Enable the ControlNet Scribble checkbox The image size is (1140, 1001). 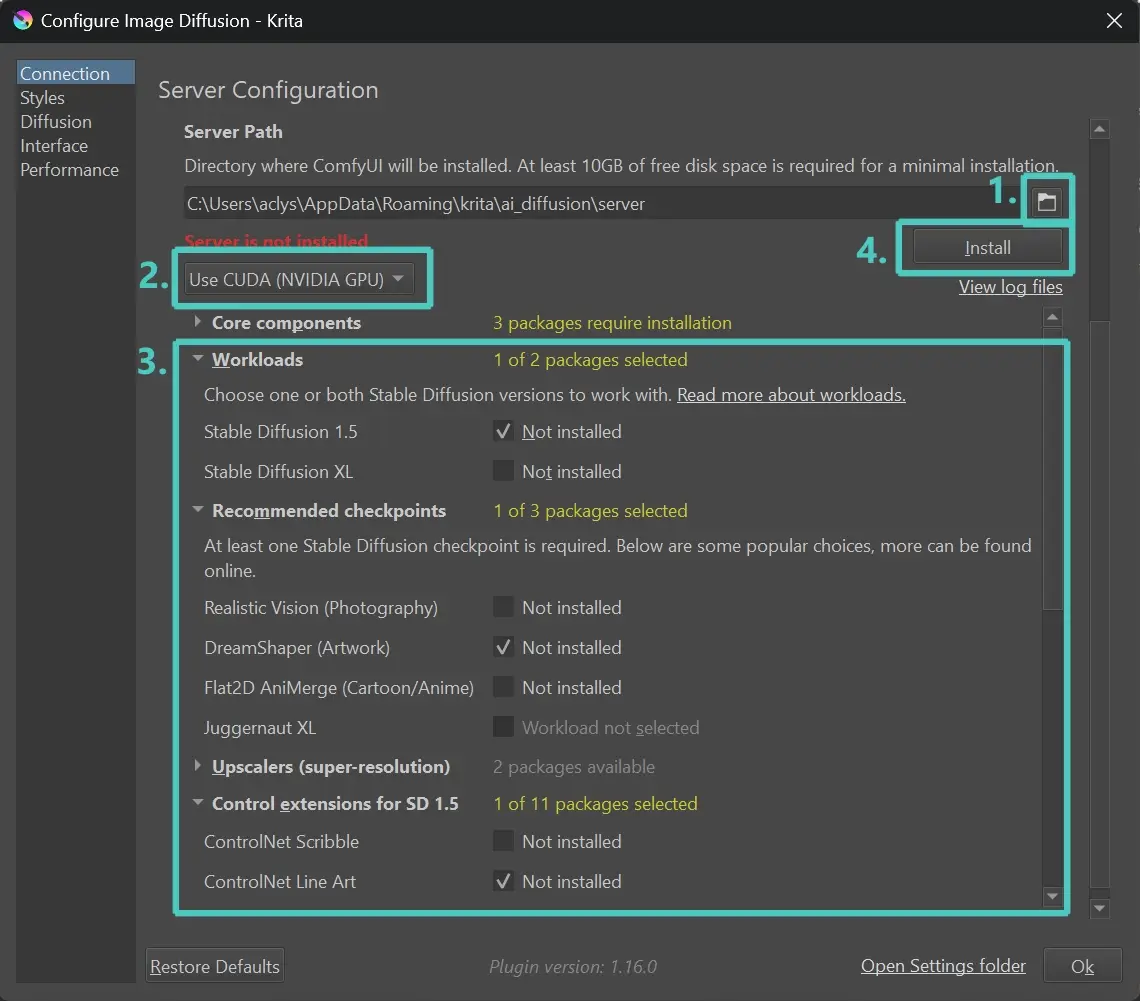tap(503, 841)
